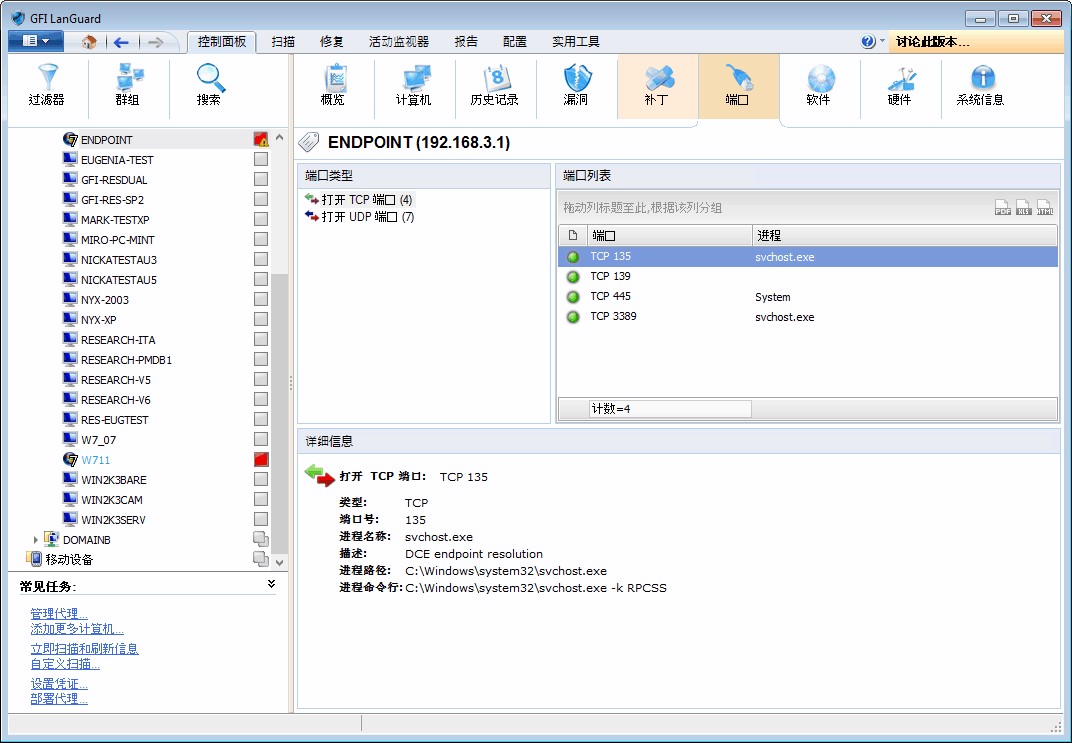Show the 概览 overview view
Image resolution: width=1072 pixels, height=743 pixels.
(333, 85)
